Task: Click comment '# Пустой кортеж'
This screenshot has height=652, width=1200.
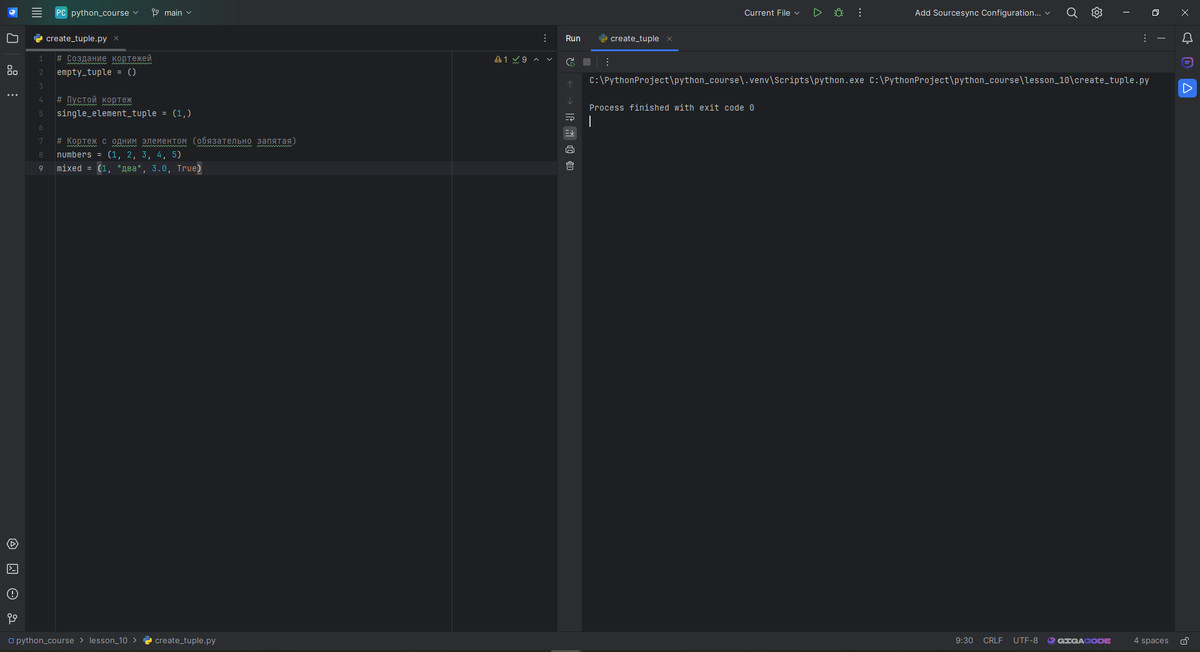Action: [x=94, y=100]
